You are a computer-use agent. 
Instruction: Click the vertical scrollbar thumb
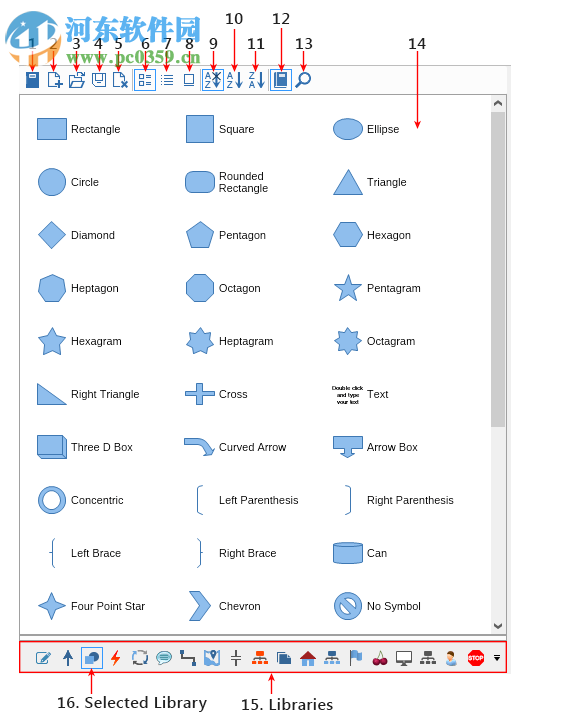tap(498, 269)
